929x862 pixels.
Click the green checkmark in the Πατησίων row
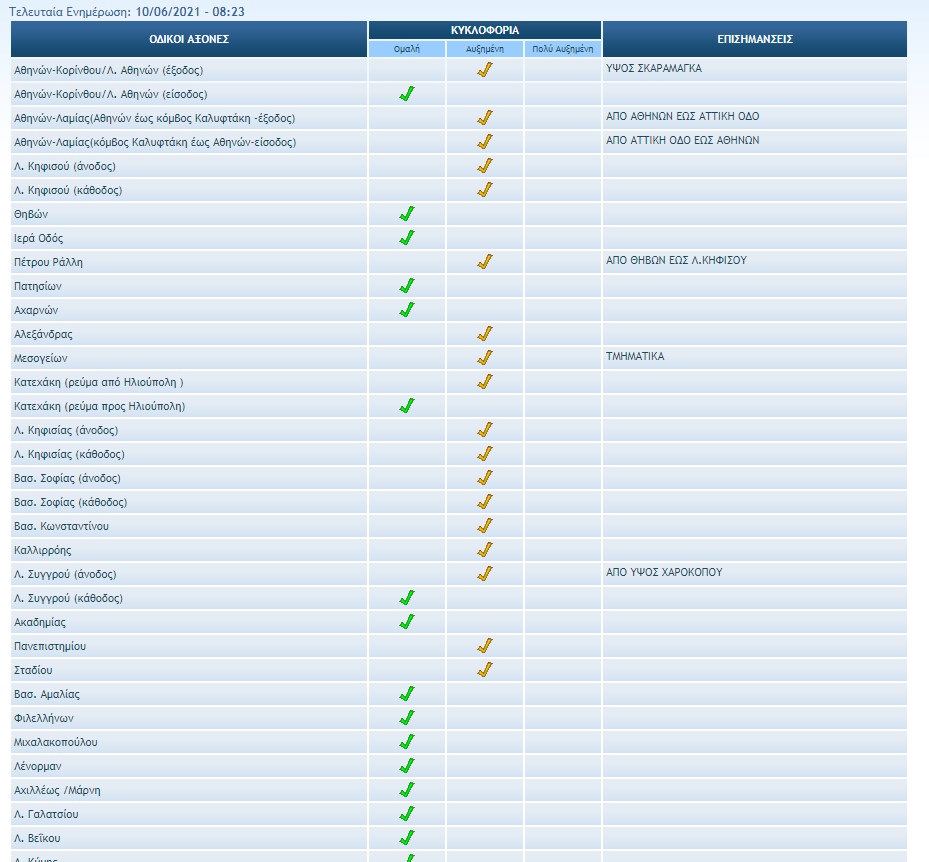click(x=407, y=286)
